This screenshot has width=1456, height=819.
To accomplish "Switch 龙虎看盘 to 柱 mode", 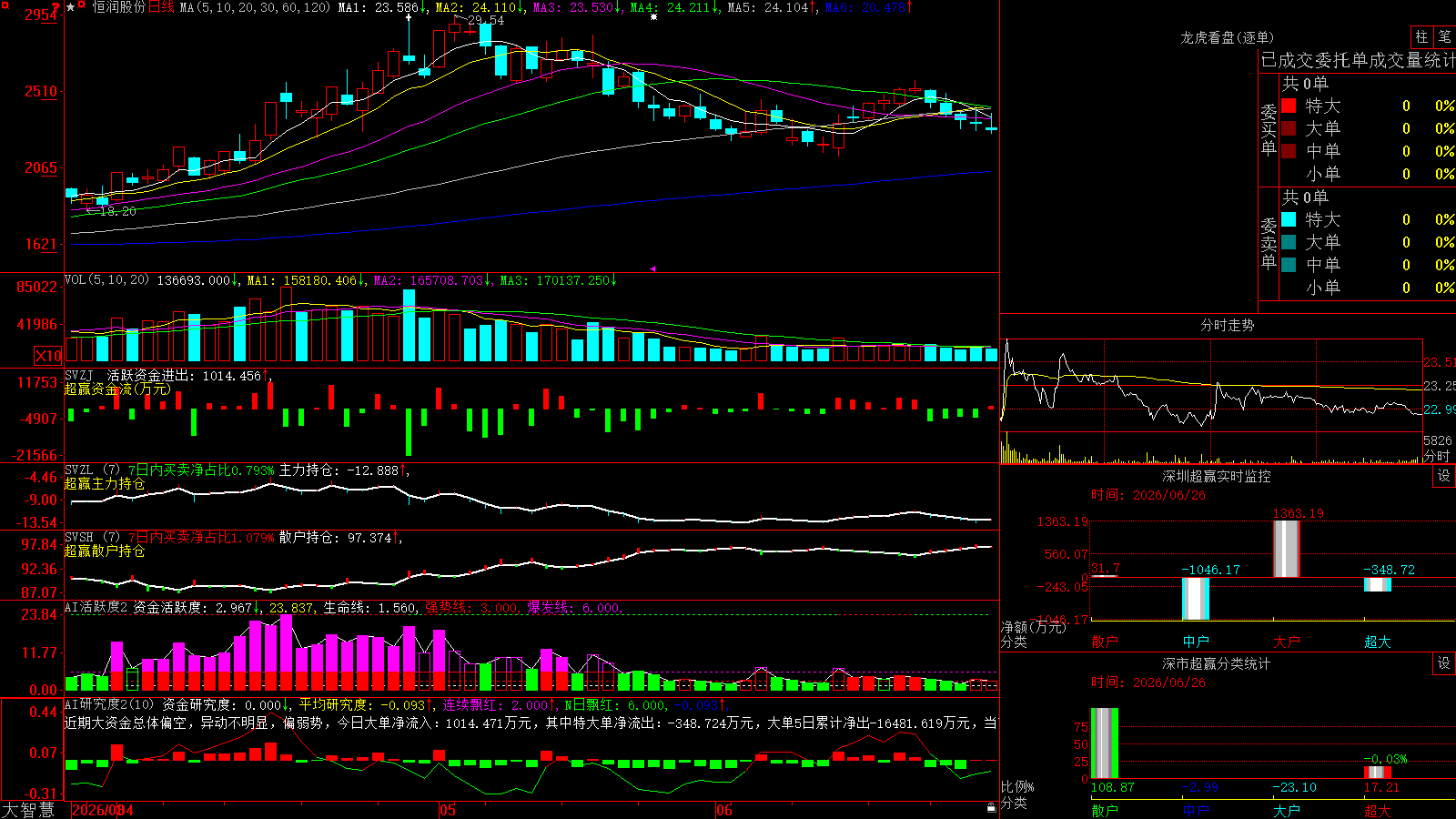I will click(1421, 36).
